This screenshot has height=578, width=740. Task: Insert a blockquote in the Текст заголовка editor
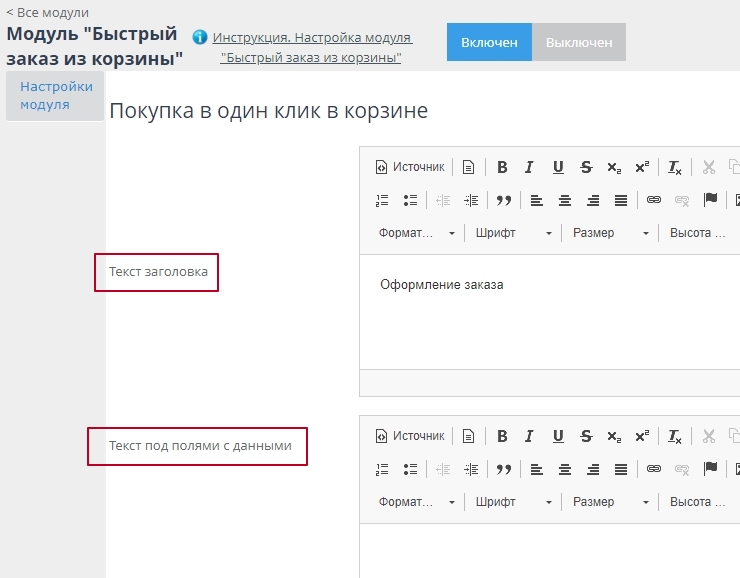point(504,200)
